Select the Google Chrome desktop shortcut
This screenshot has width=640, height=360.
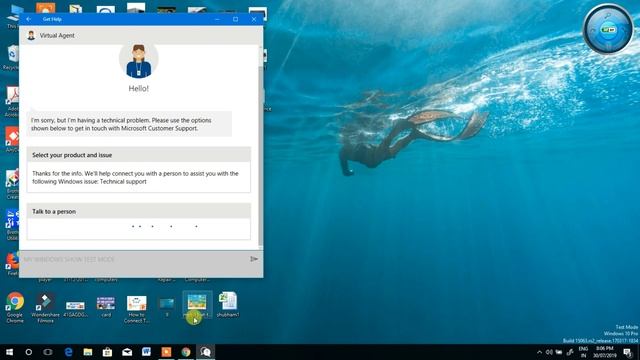[x=15, y=307]
